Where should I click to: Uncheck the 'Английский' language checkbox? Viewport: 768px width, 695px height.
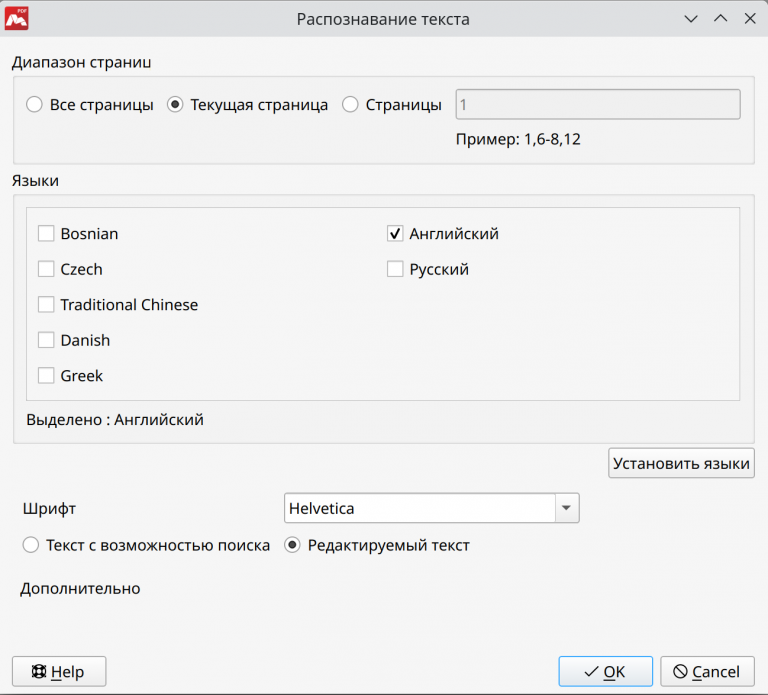click(395, 234)
